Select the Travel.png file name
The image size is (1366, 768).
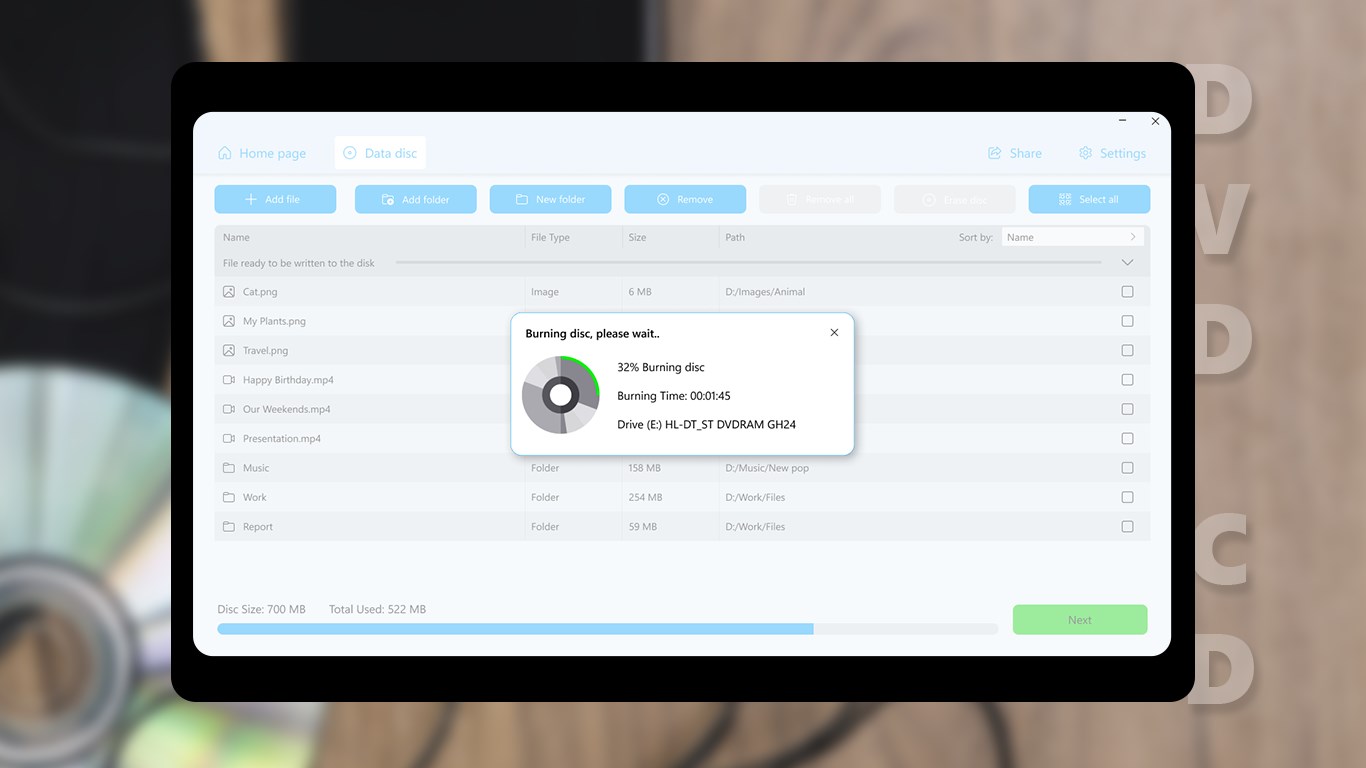(x=265, y=350)
